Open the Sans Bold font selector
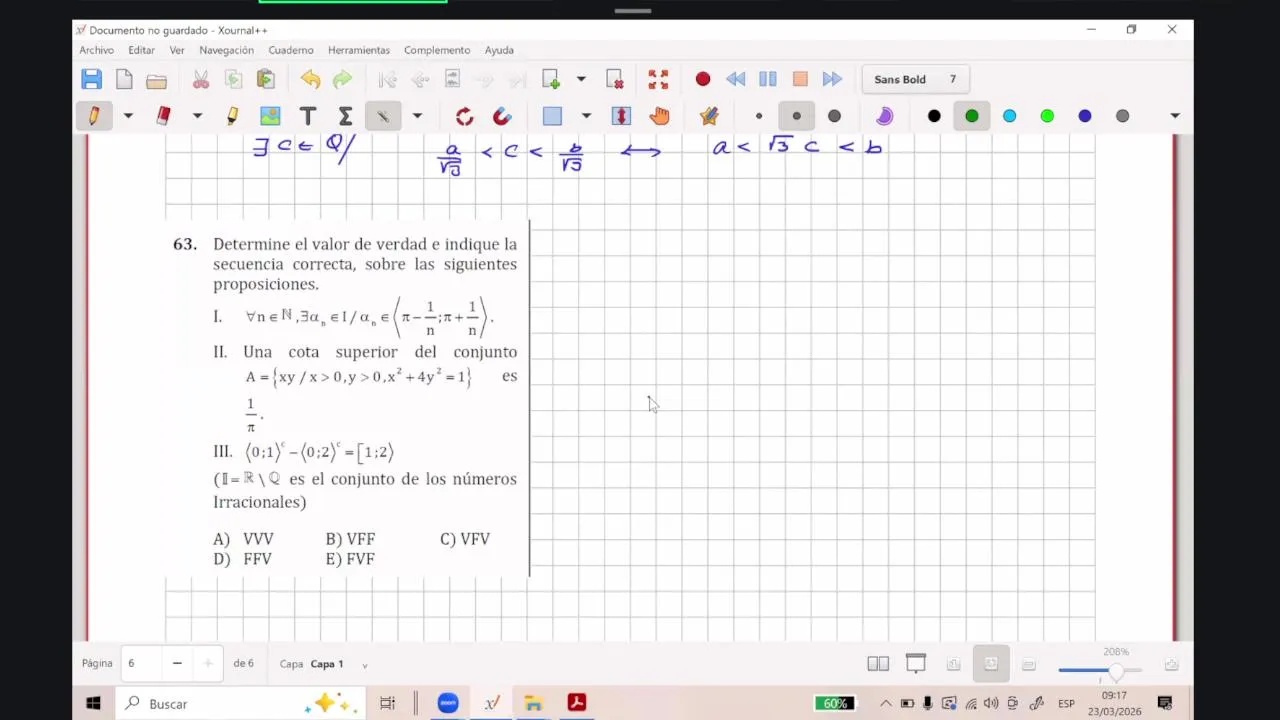The width and height of the screenshot is (1280, 720). [915, 79]
